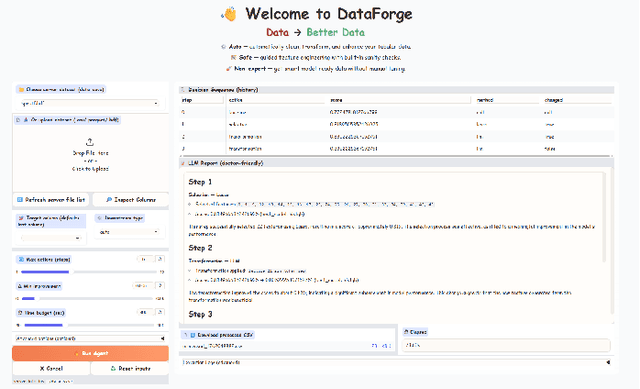Reset Min improvement with its reset icon
The image size is (640, 389).
(160, 286)
